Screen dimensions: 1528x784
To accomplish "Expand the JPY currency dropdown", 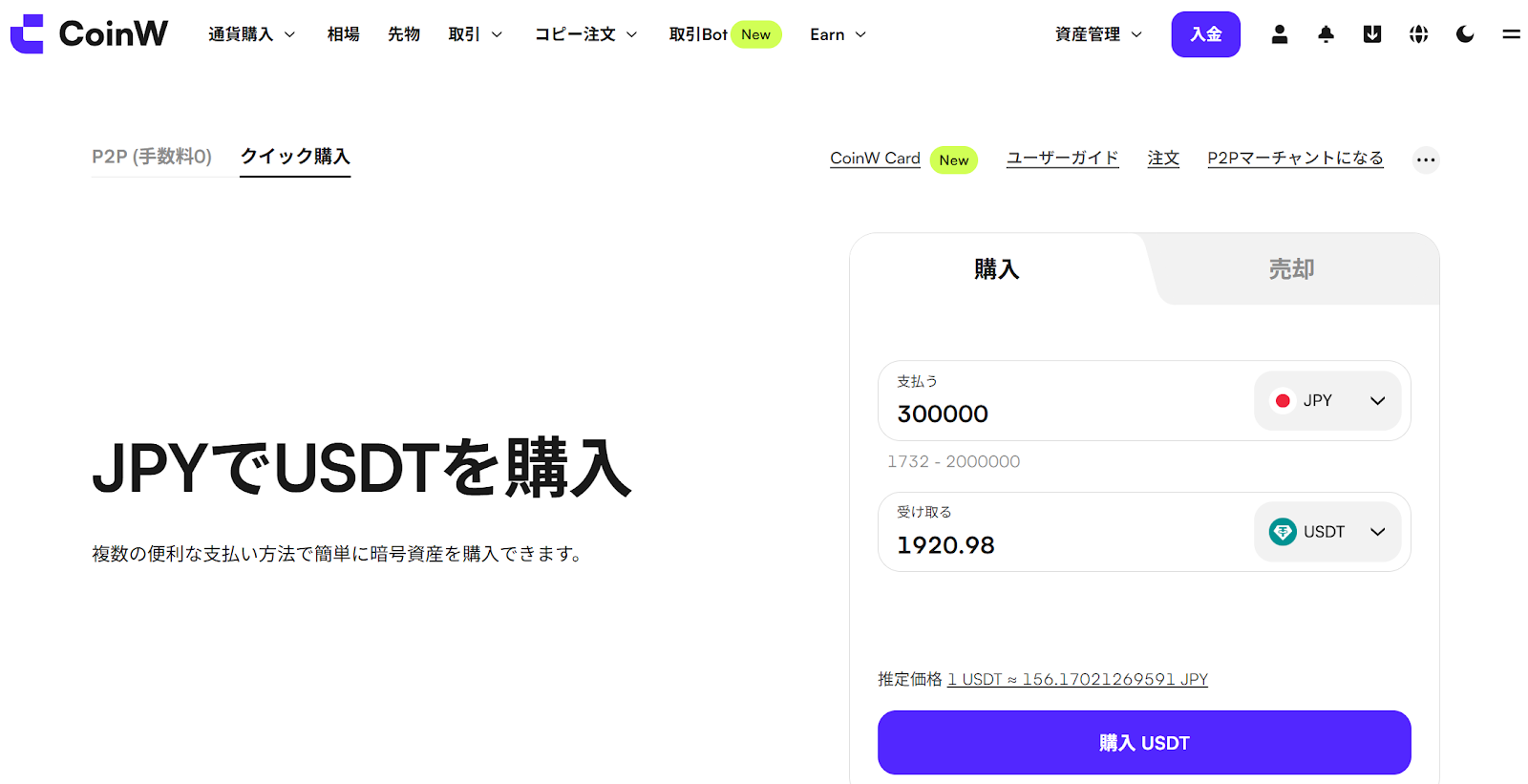I will tap(1327, 401).
